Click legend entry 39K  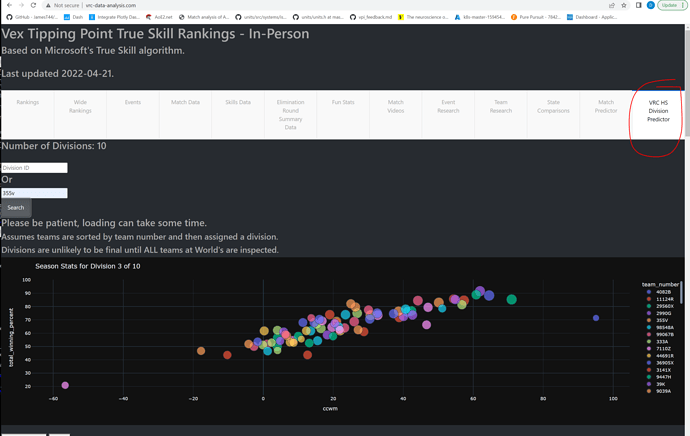point(657,384)
